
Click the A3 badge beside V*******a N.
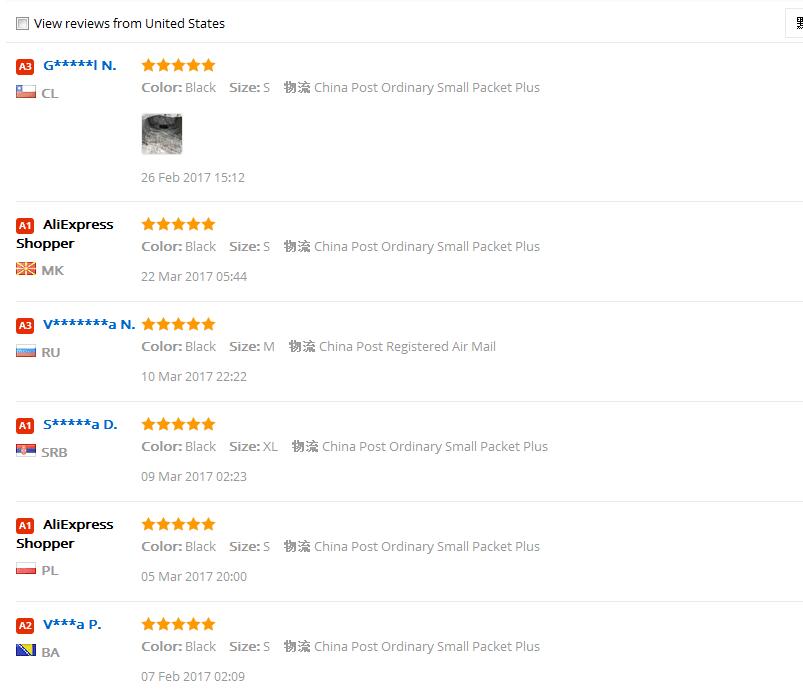point(25,325)
